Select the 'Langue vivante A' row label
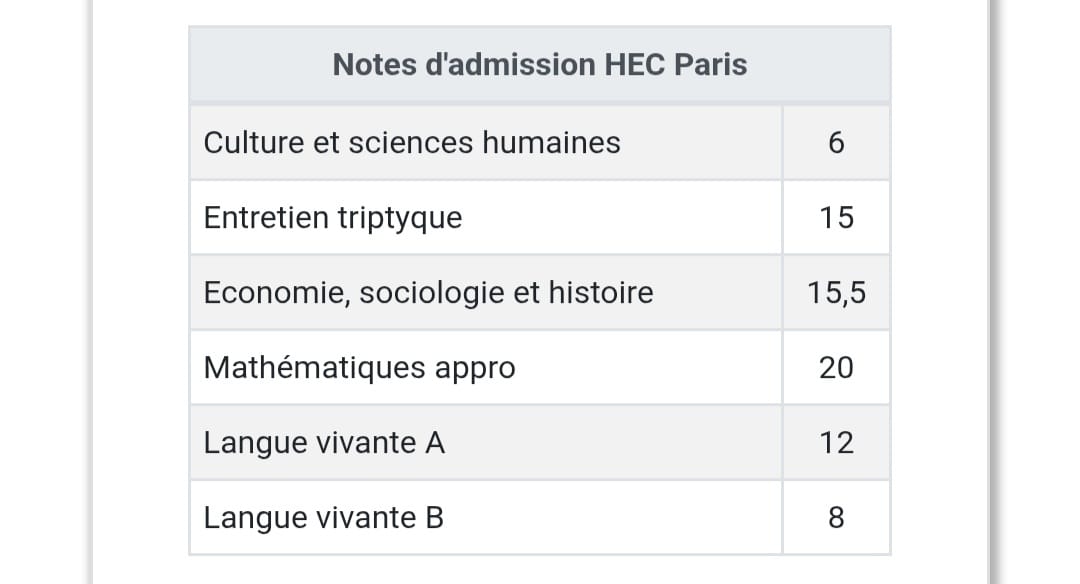The height and width of the screenshot is (584, 1080). [x=324, y=443]
